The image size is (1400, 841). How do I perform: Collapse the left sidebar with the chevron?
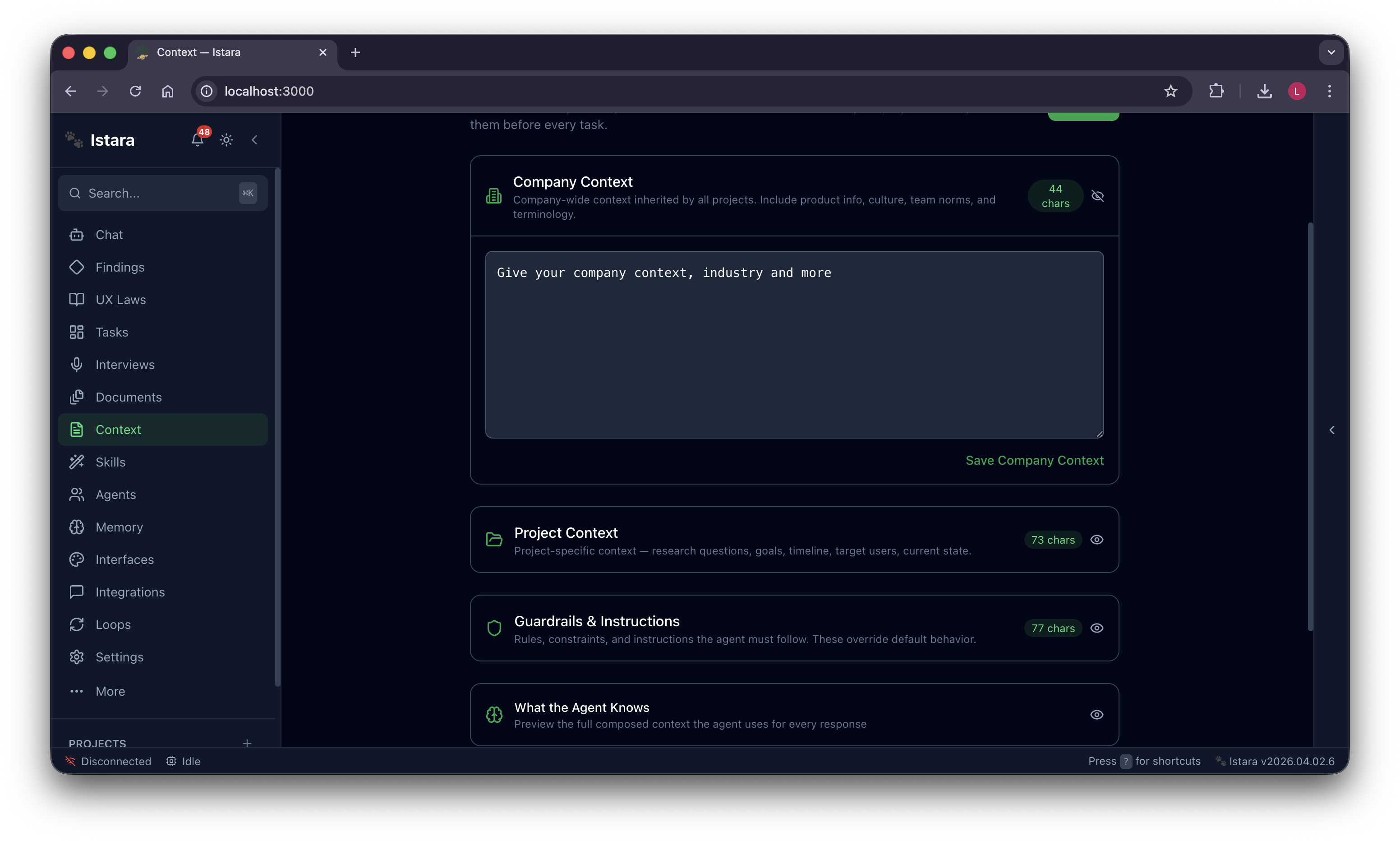255,140
